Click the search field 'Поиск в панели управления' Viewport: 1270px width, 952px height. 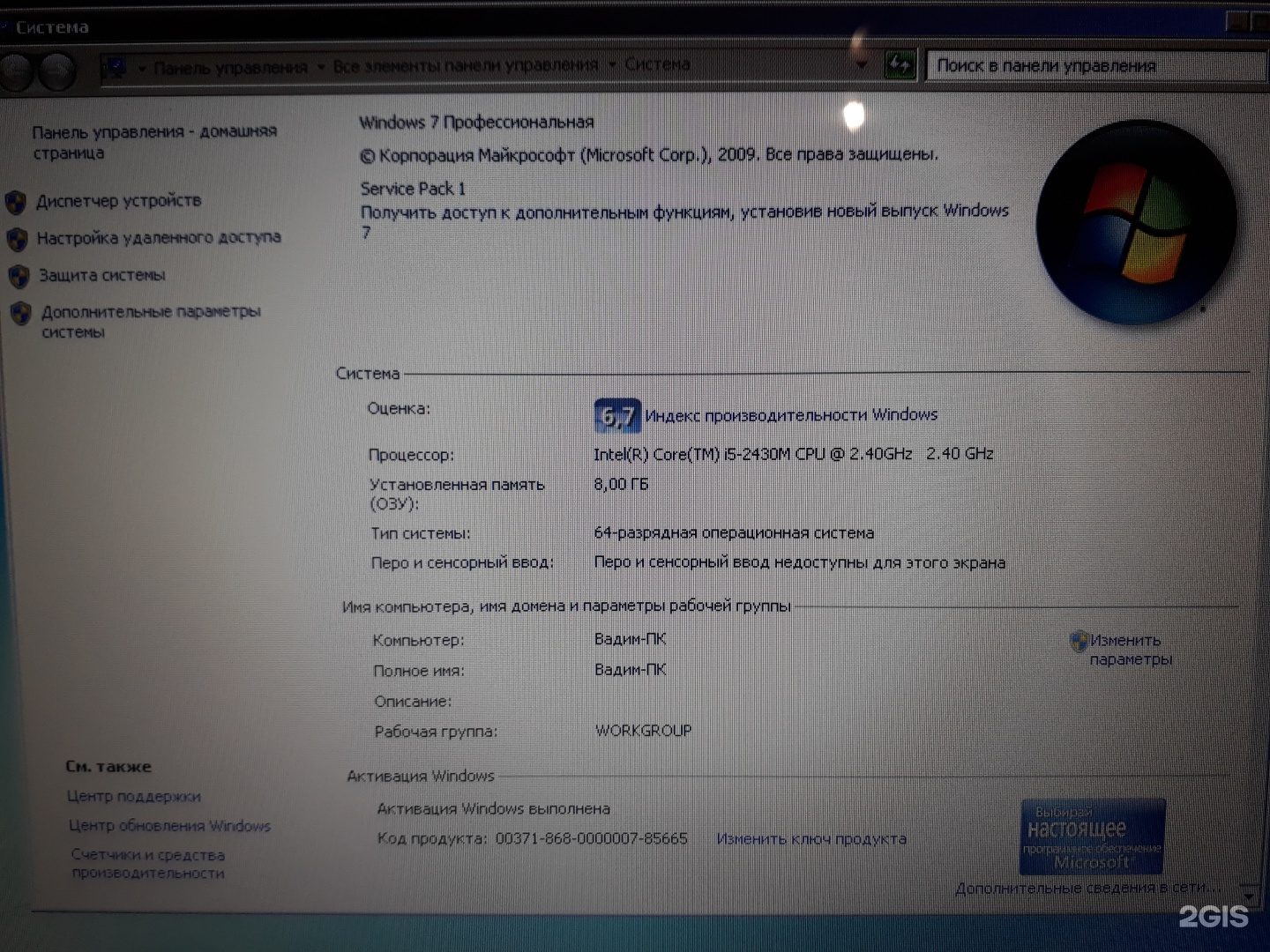click(x=1095, y=65)
